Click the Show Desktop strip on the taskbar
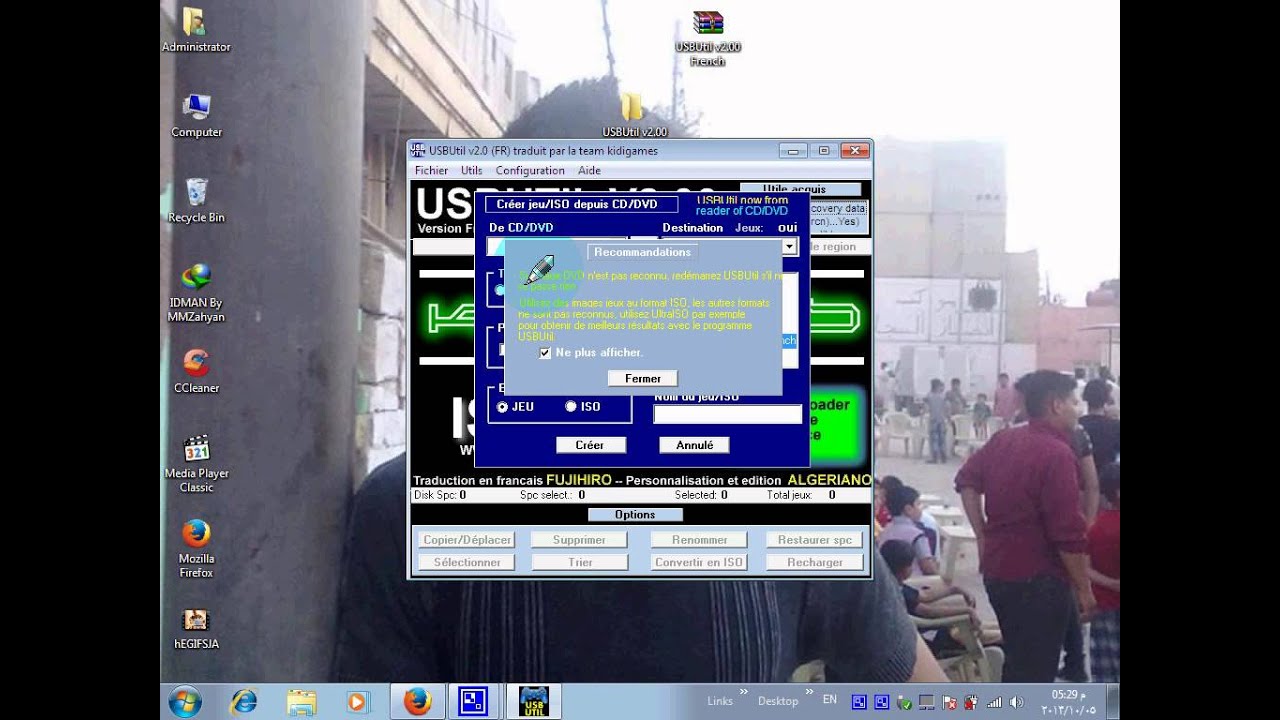 point(1113,702)
